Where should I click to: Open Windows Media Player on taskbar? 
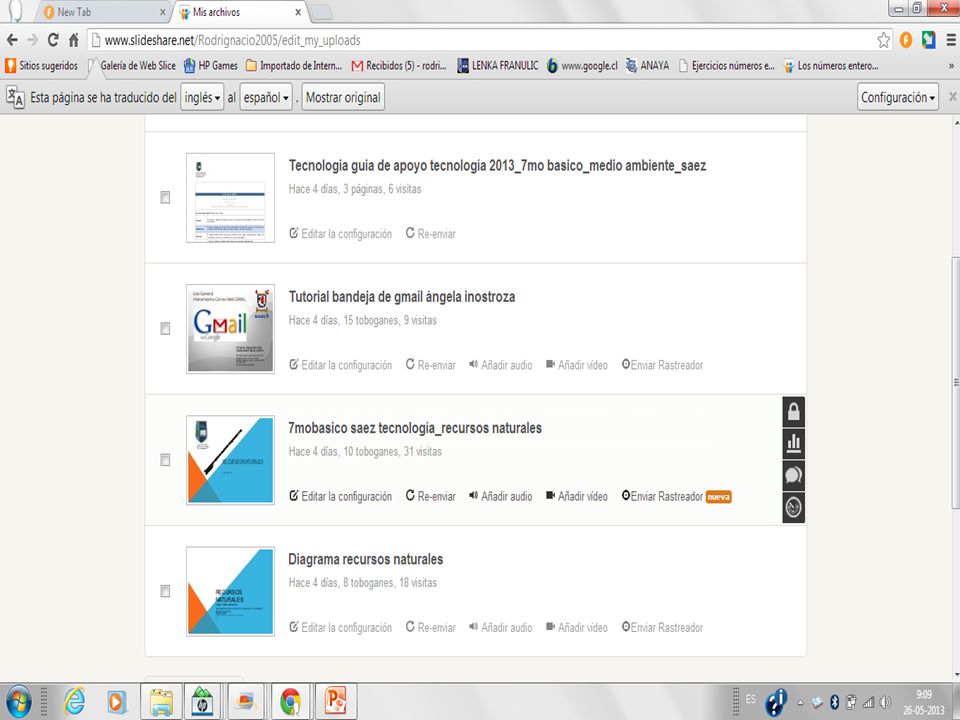116,702
